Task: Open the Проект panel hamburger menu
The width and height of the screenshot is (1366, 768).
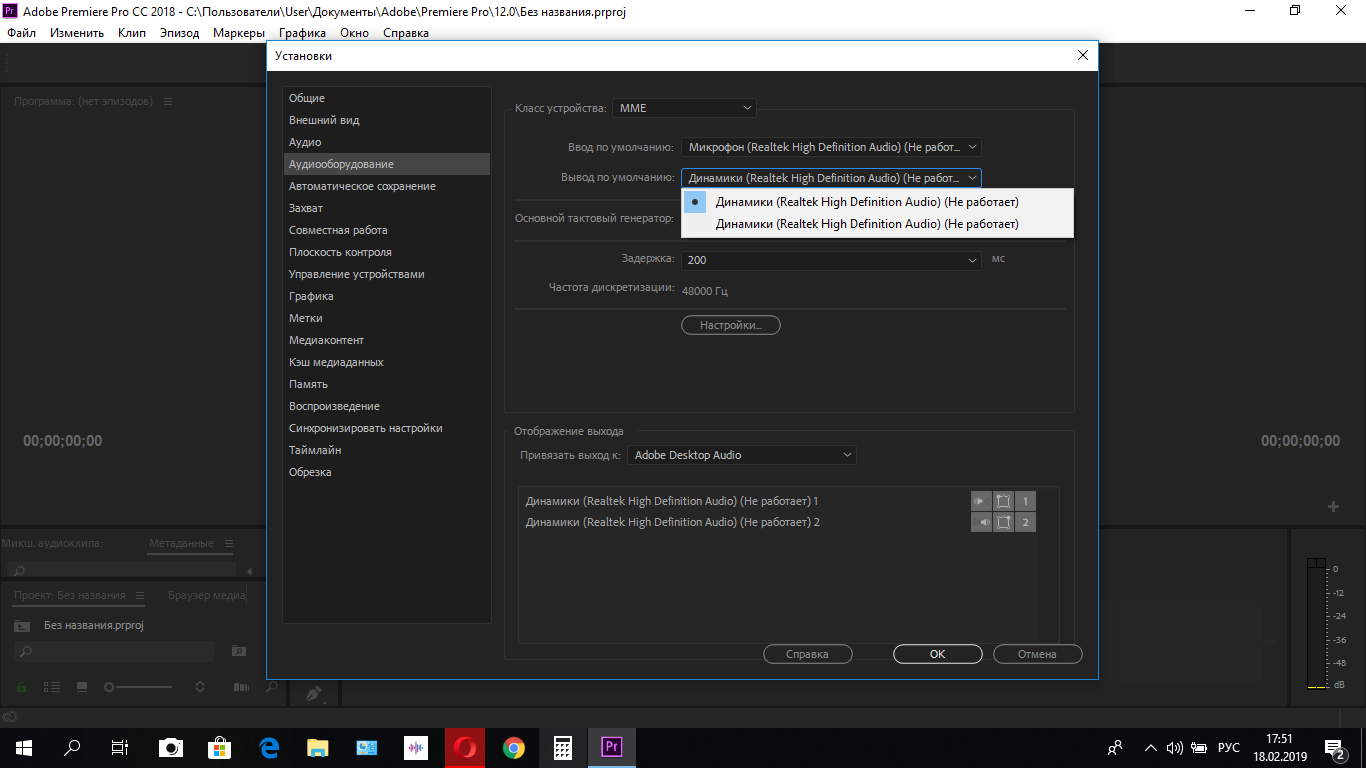Action: [140, 596]
